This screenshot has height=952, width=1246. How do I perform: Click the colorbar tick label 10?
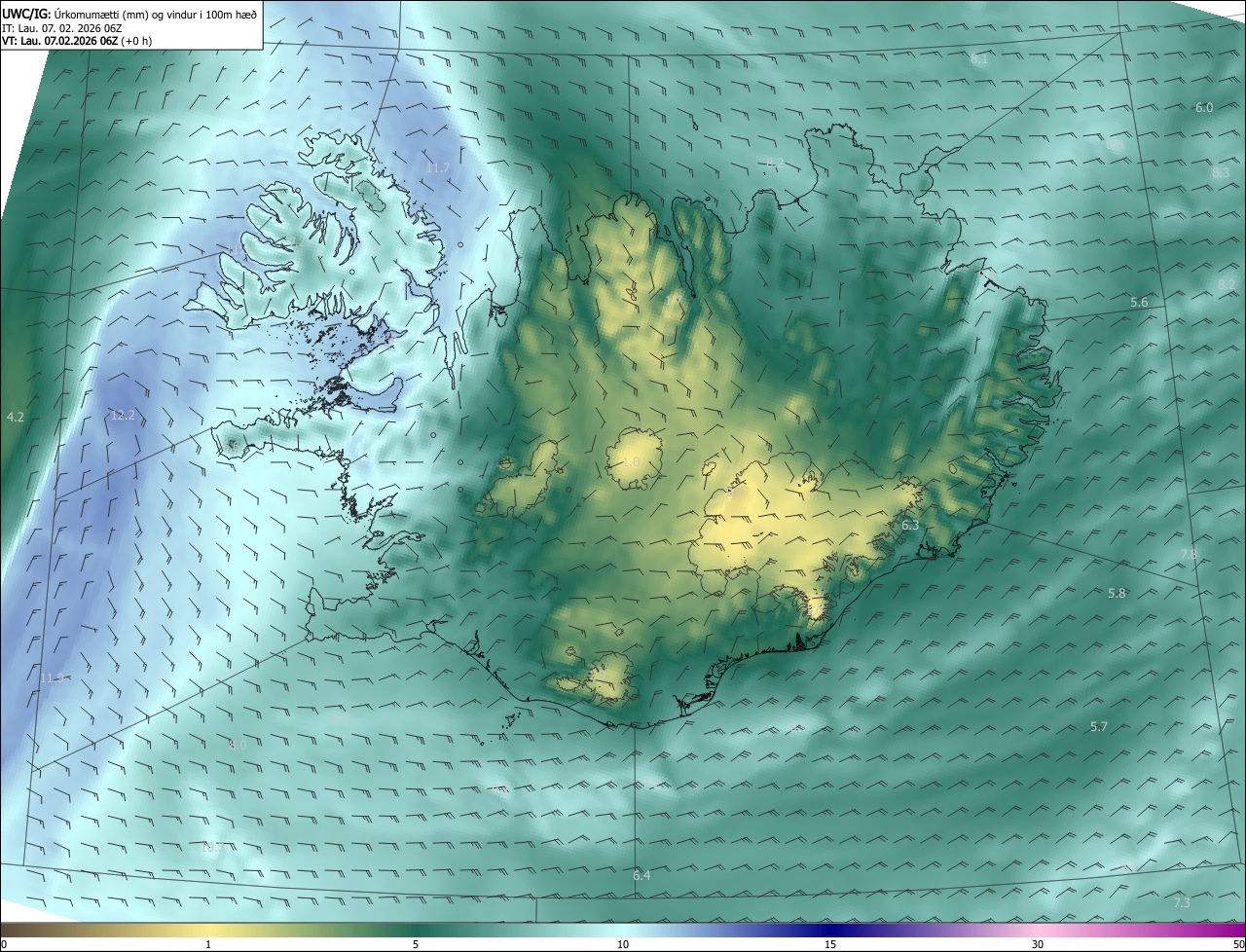click(x=623, y=944)
